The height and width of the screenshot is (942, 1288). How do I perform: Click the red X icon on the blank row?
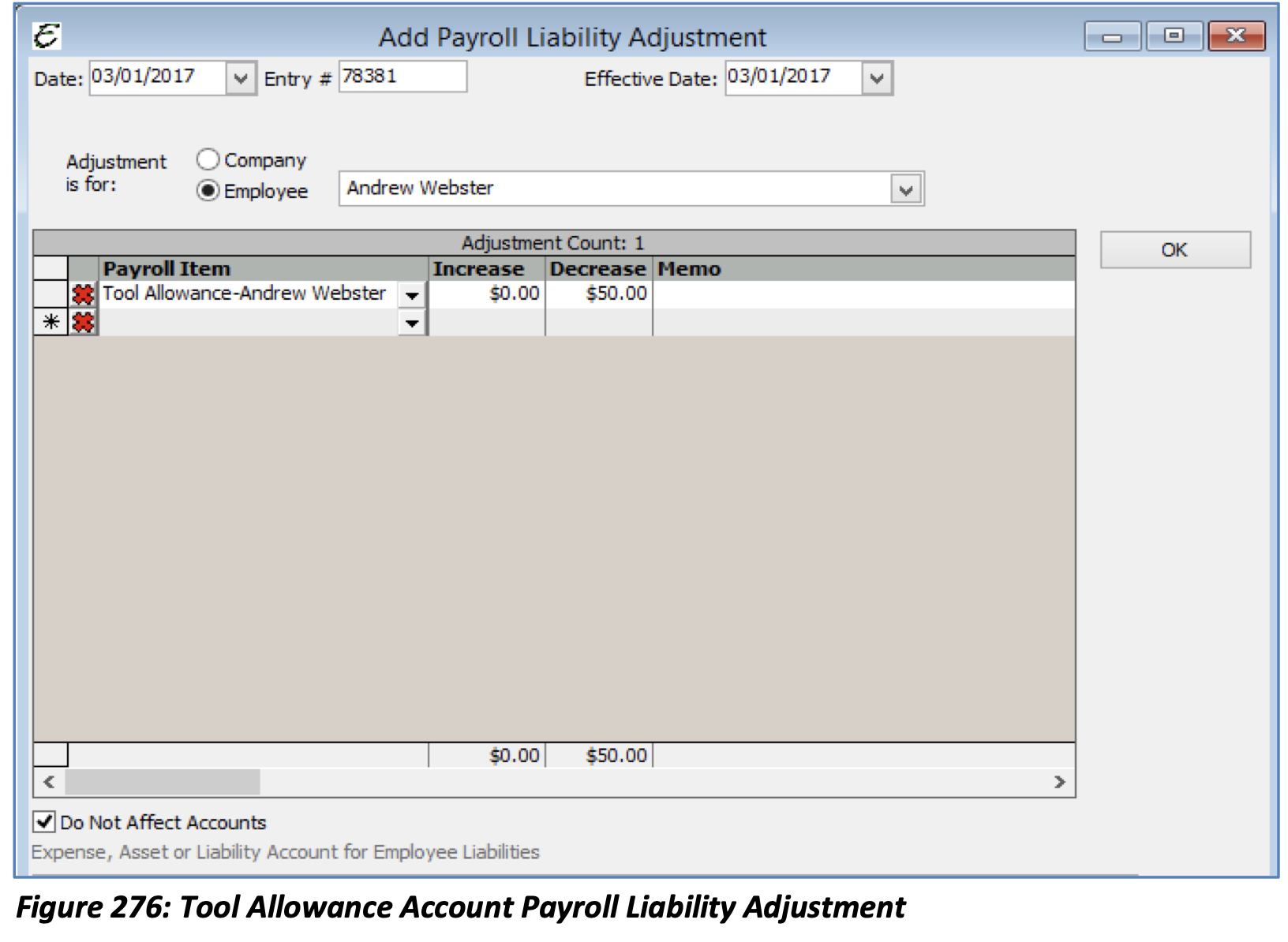point(85,323)
